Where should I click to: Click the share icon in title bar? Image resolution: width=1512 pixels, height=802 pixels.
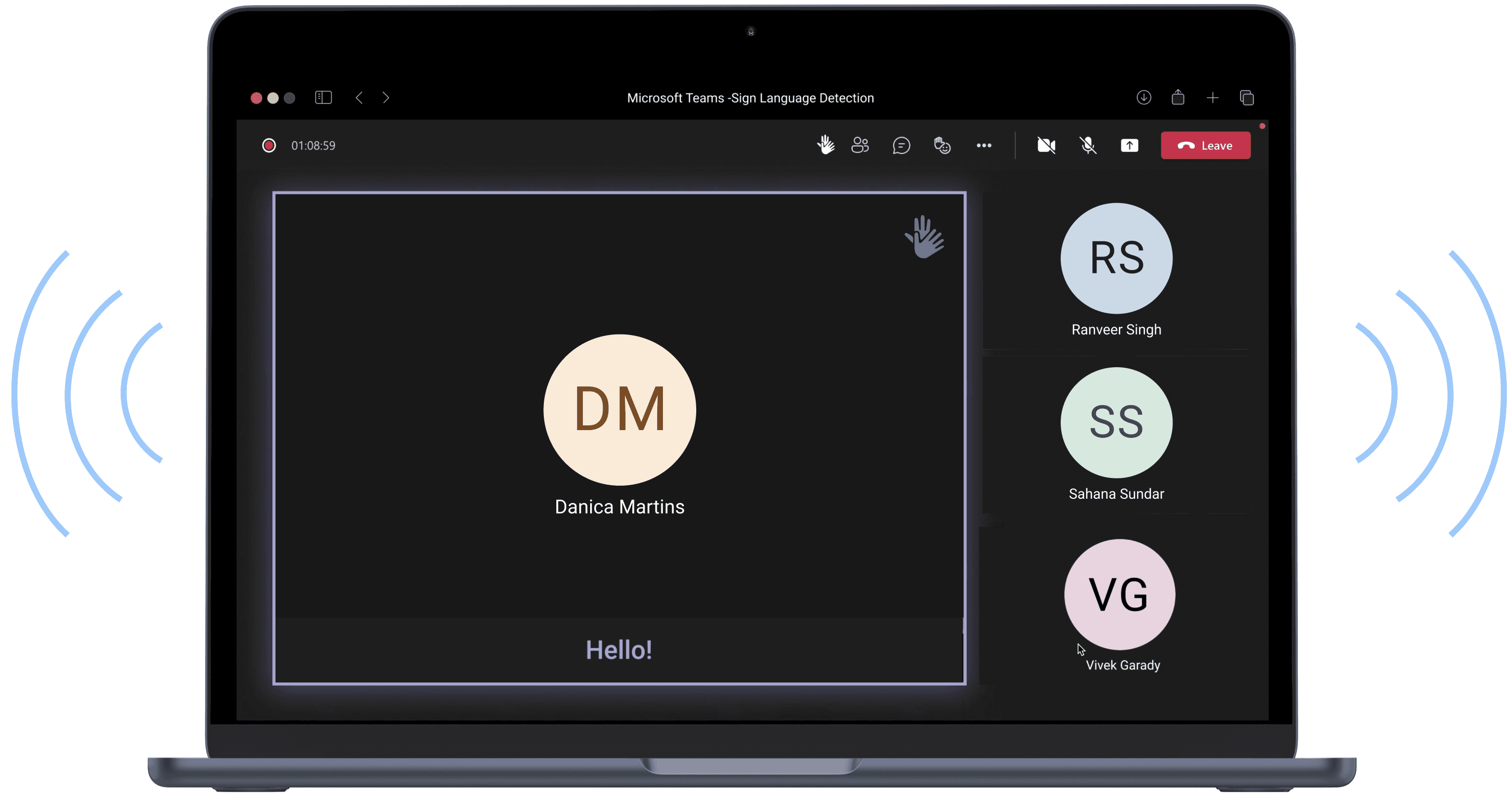1178,97
